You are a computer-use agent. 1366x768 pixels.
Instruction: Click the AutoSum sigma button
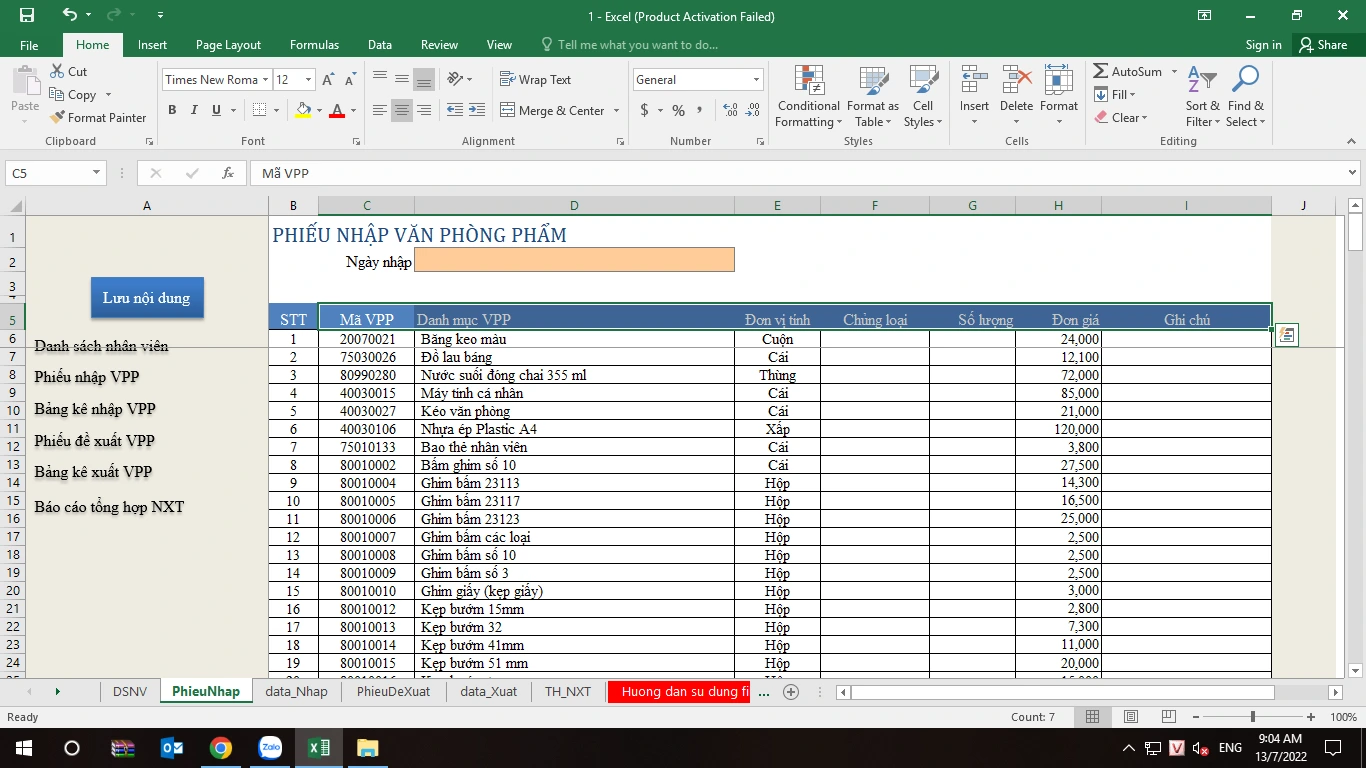pyautogui.click(x=1127, y=72)
